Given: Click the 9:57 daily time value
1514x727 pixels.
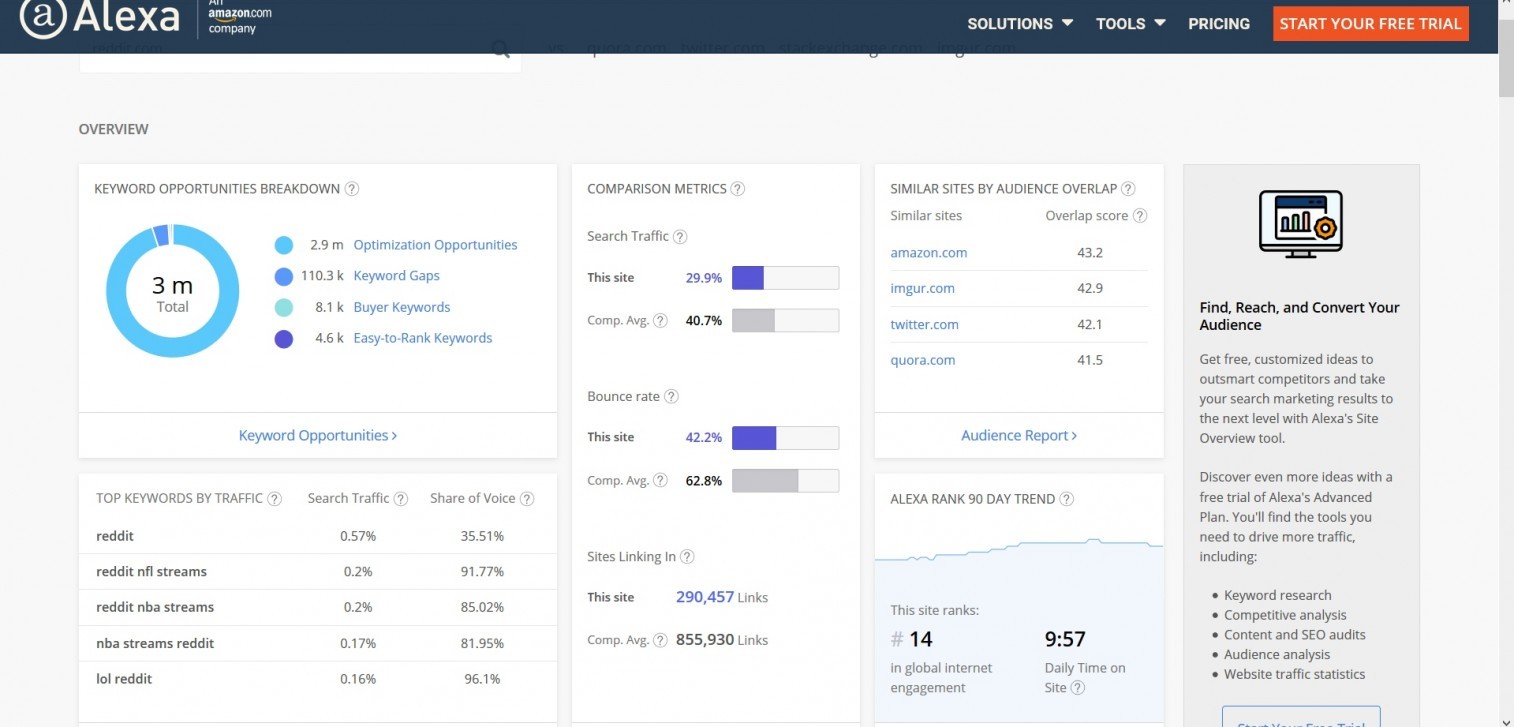Looking at the screenshot, I should pyautogui.click(x=1065, y=639).
